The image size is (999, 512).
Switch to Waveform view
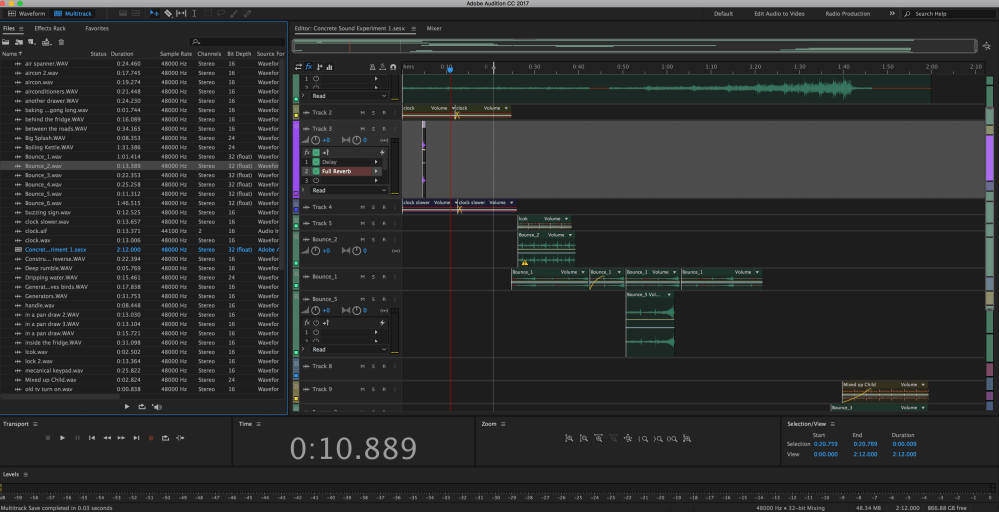pyautogui.click(x=28, y=14)
